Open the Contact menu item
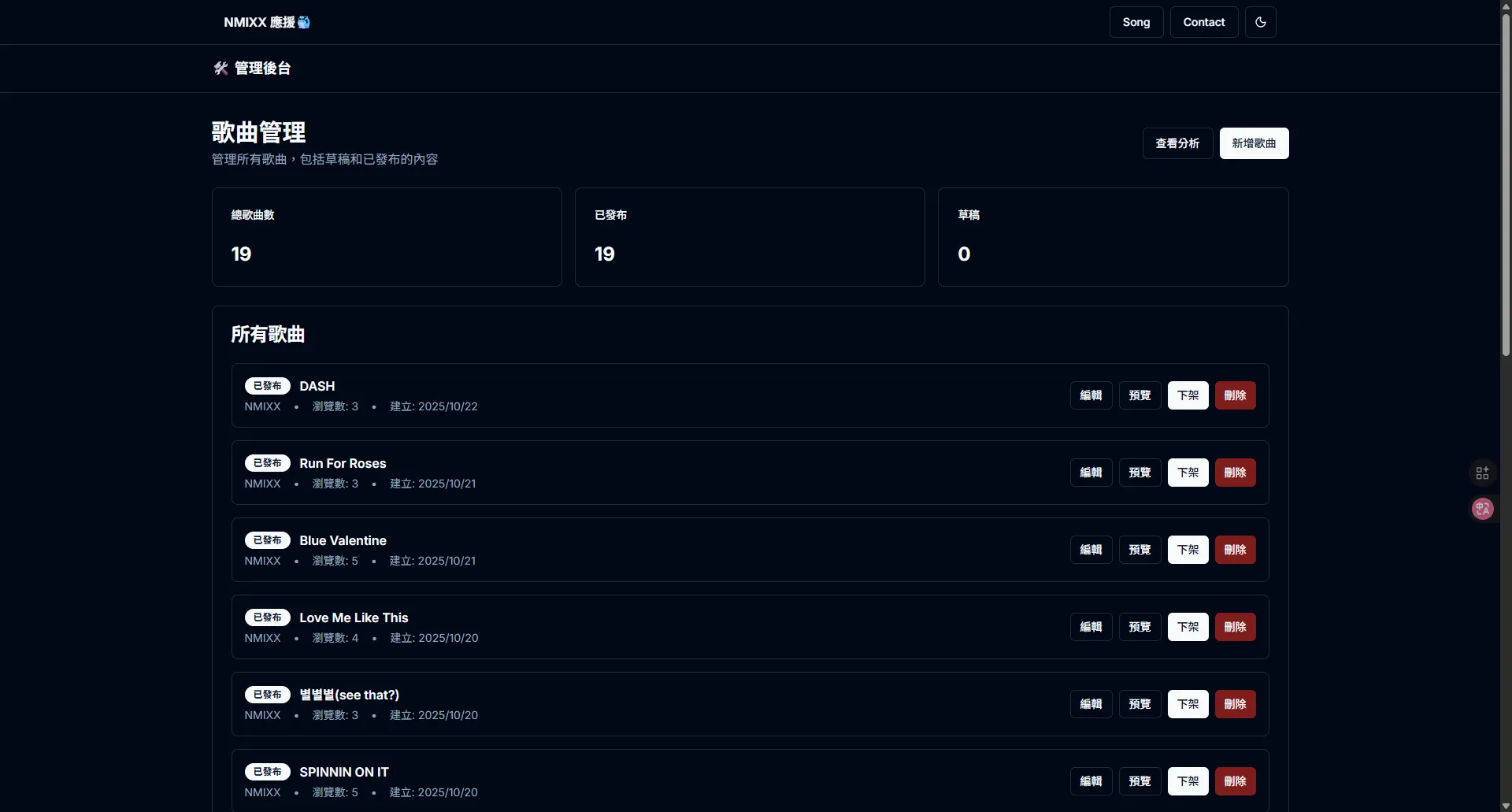1512x812 pixels. tap(1203, 22)
